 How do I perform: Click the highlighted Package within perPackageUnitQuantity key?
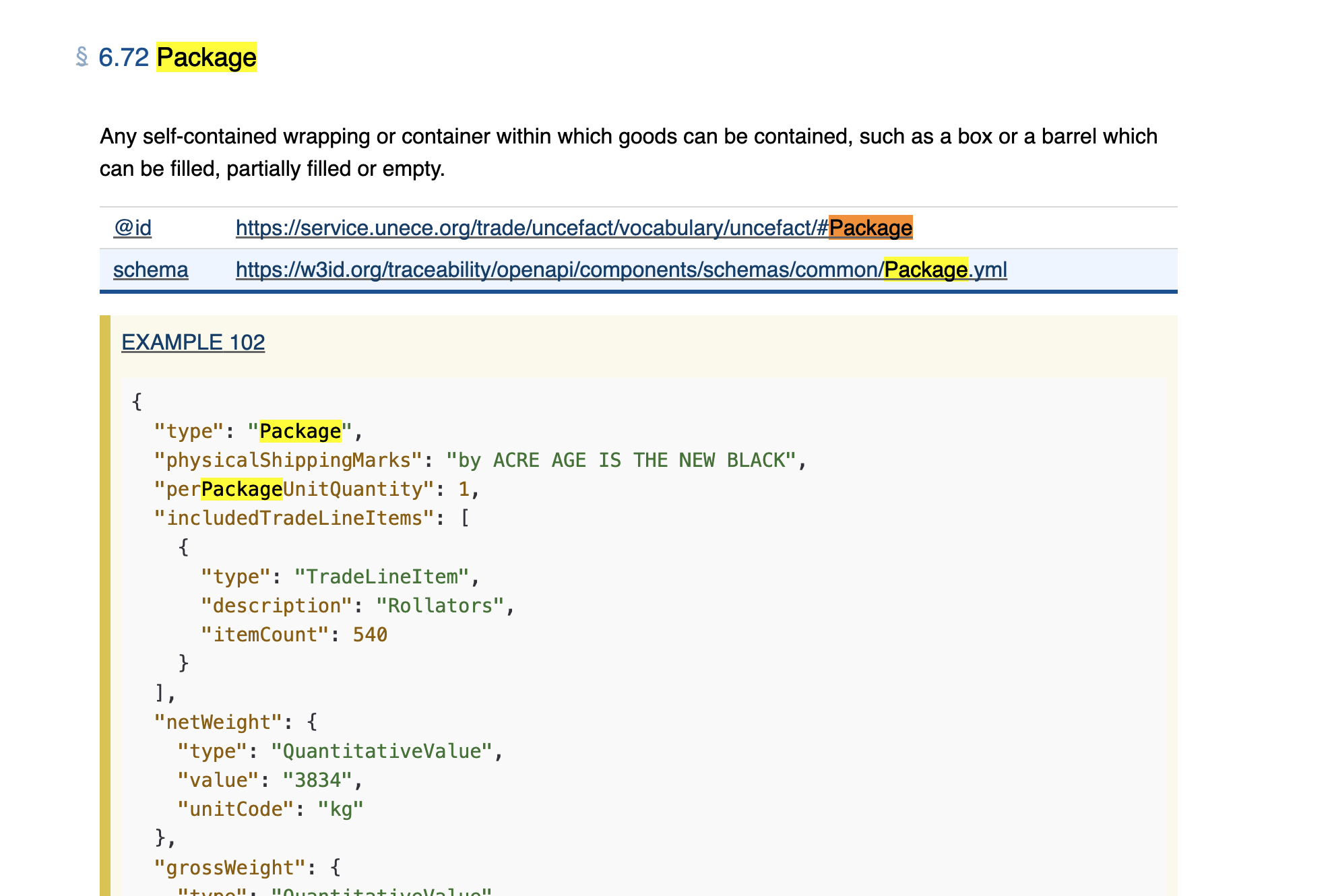point(241,488)
